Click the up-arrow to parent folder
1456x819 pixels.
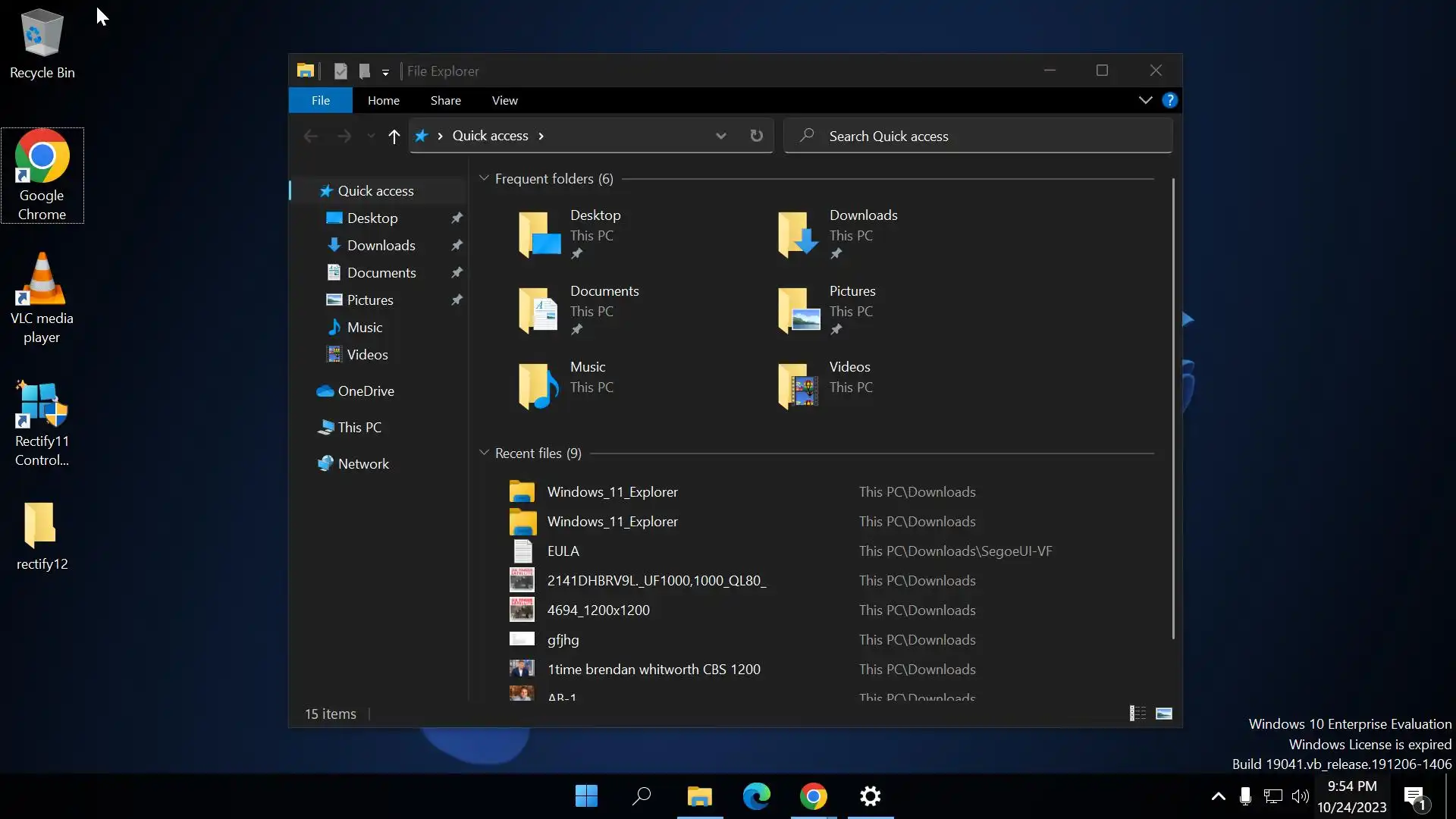pos(394,136)
